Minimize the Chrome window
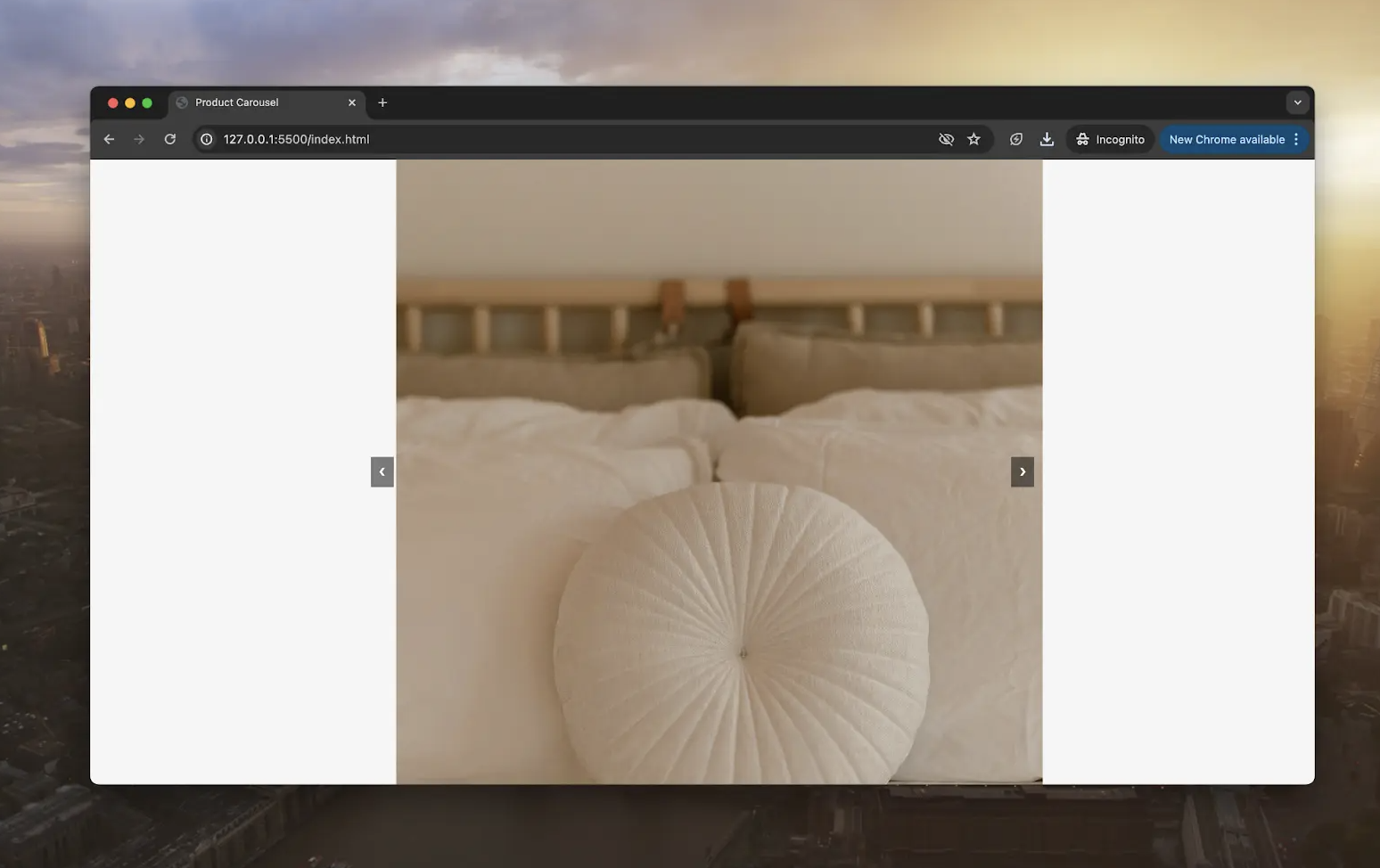1380x868 pixels. click(x=130, y=102)
